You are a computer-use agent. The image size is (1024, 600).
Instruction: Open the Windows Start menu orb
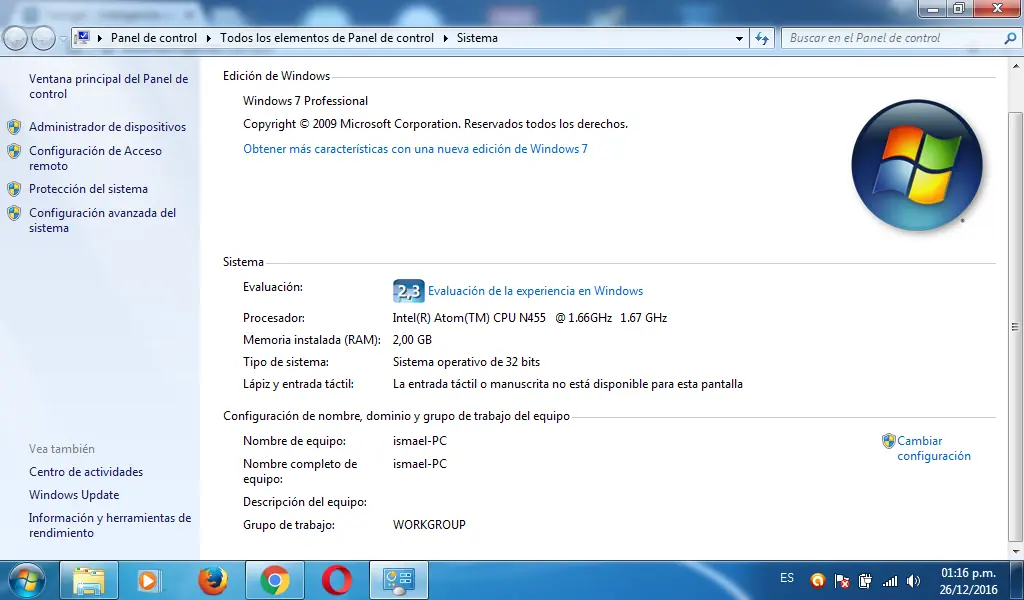pos(26,580)
